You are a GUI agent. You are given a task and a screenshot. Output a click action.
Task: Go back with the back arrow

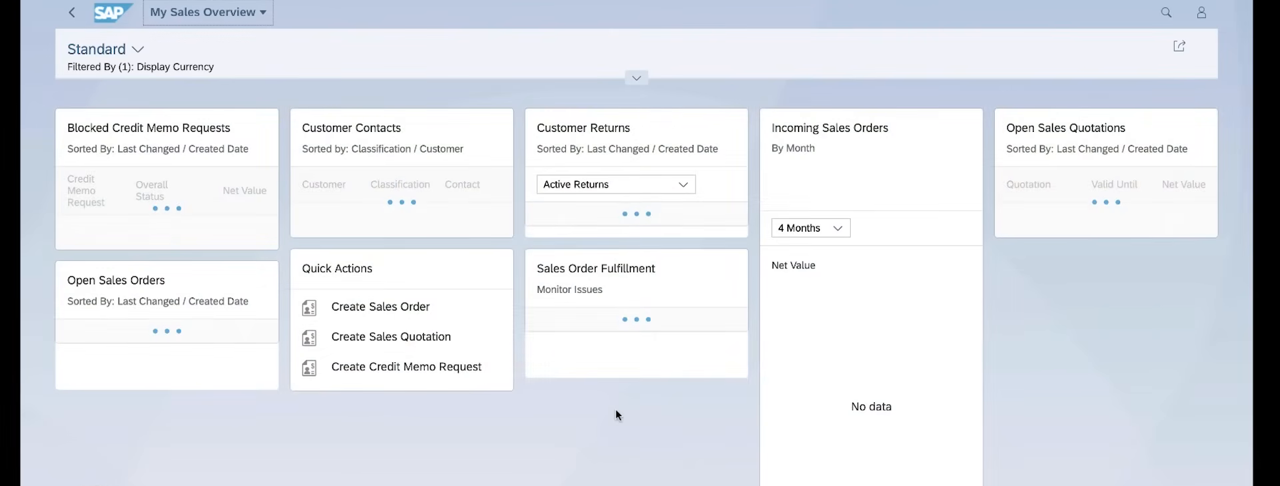tap(72, 12)
